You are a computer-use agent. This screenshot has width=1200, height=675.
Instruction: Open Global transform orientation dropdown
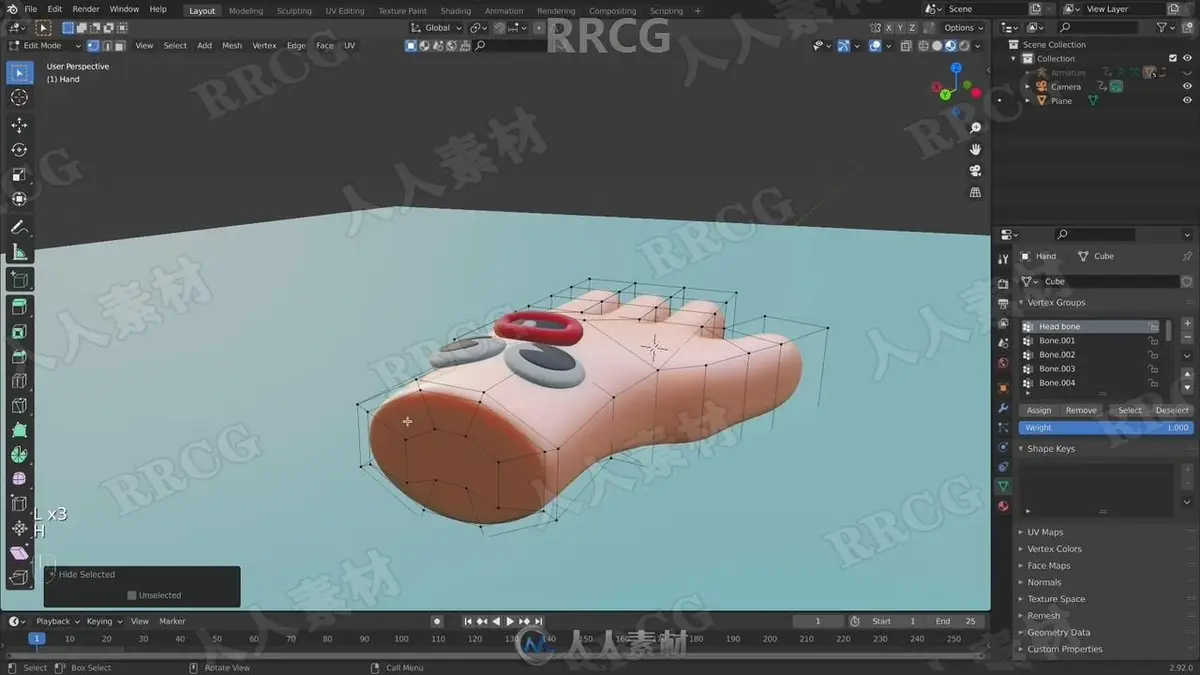coord(438,28)
